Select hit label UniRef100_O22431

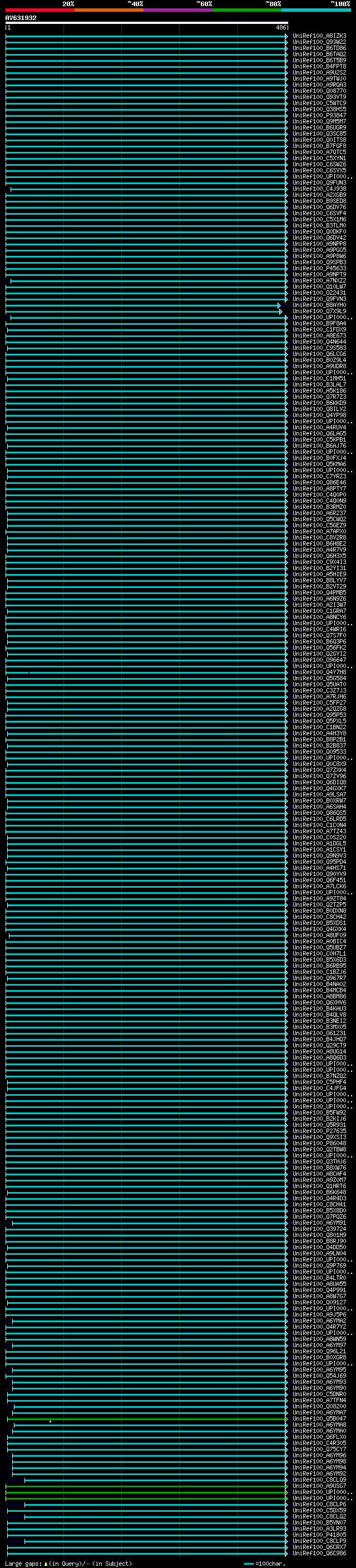tap(319, 293)
